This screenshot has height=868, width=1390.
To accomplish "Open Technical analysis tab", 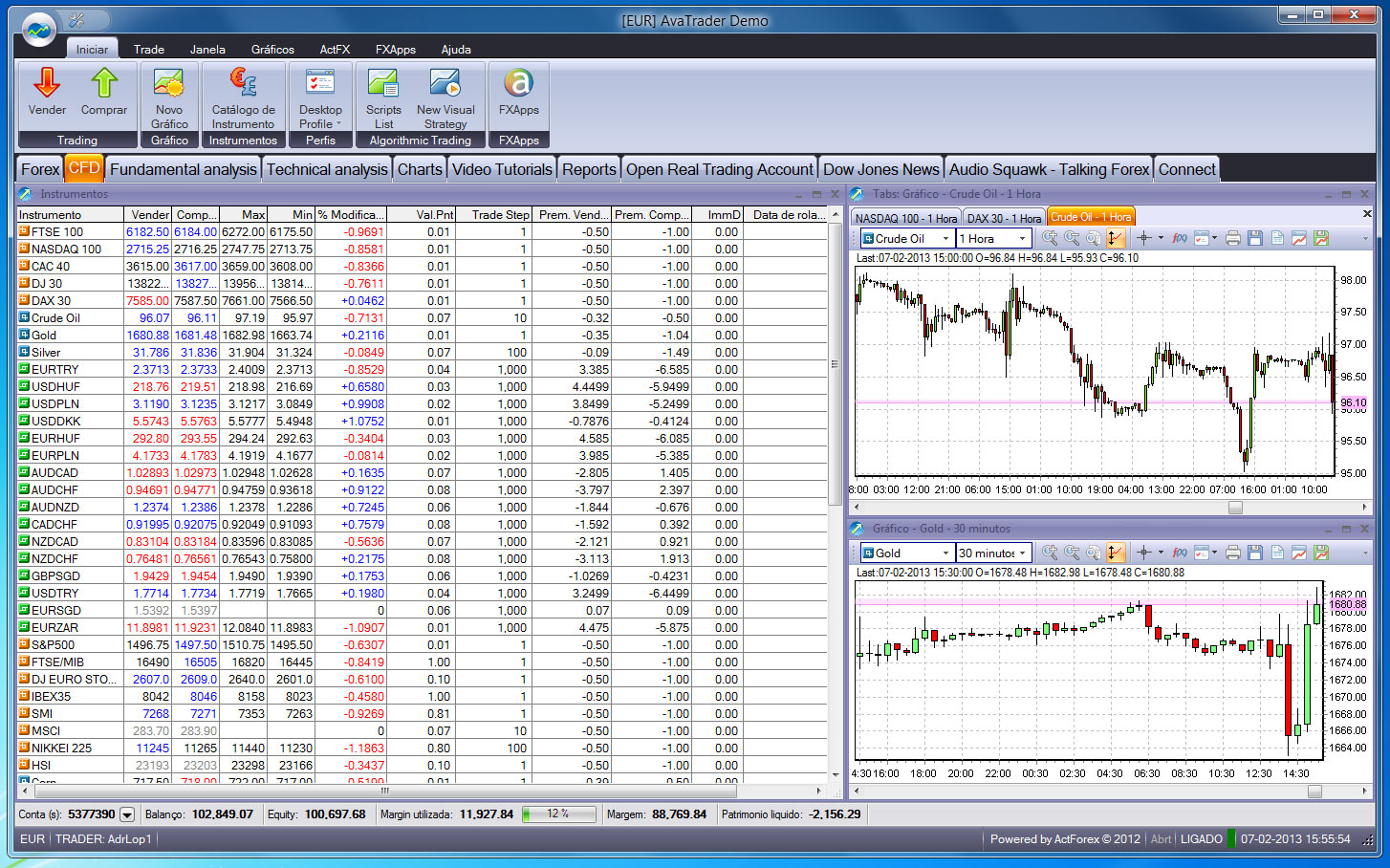I will 327,169.
